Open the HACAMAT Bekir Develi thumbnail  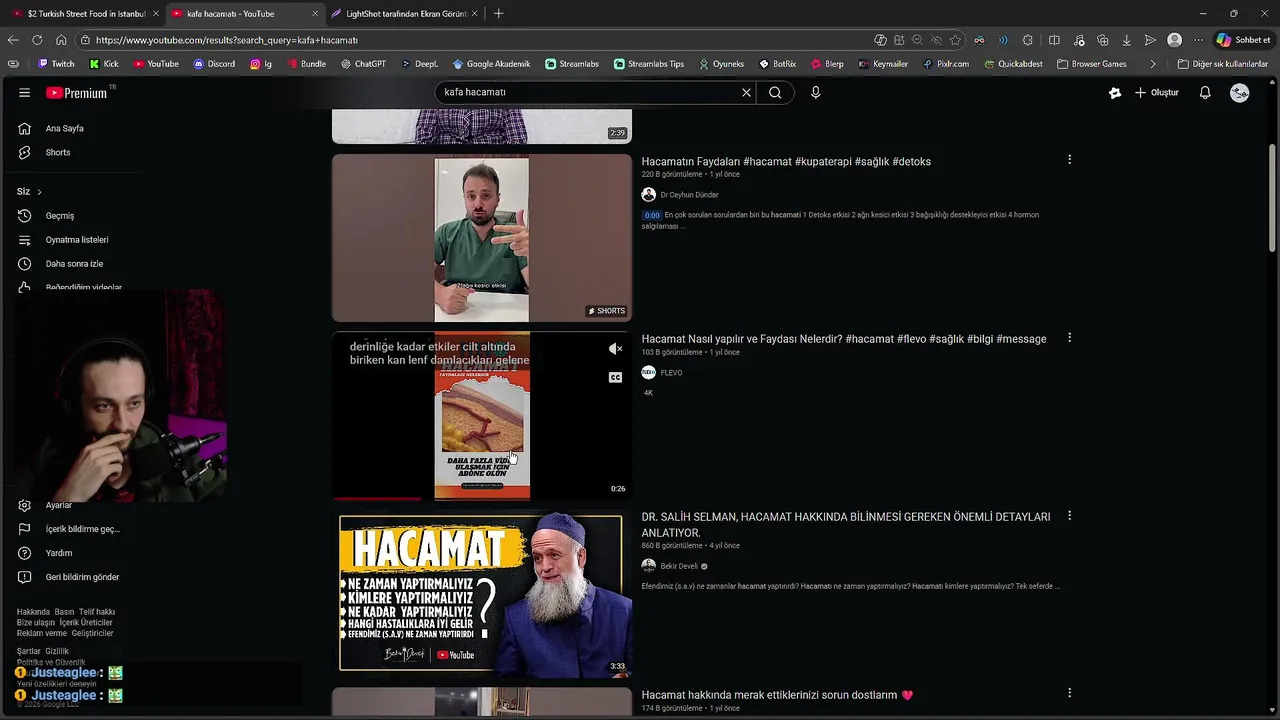coord(482,593)
